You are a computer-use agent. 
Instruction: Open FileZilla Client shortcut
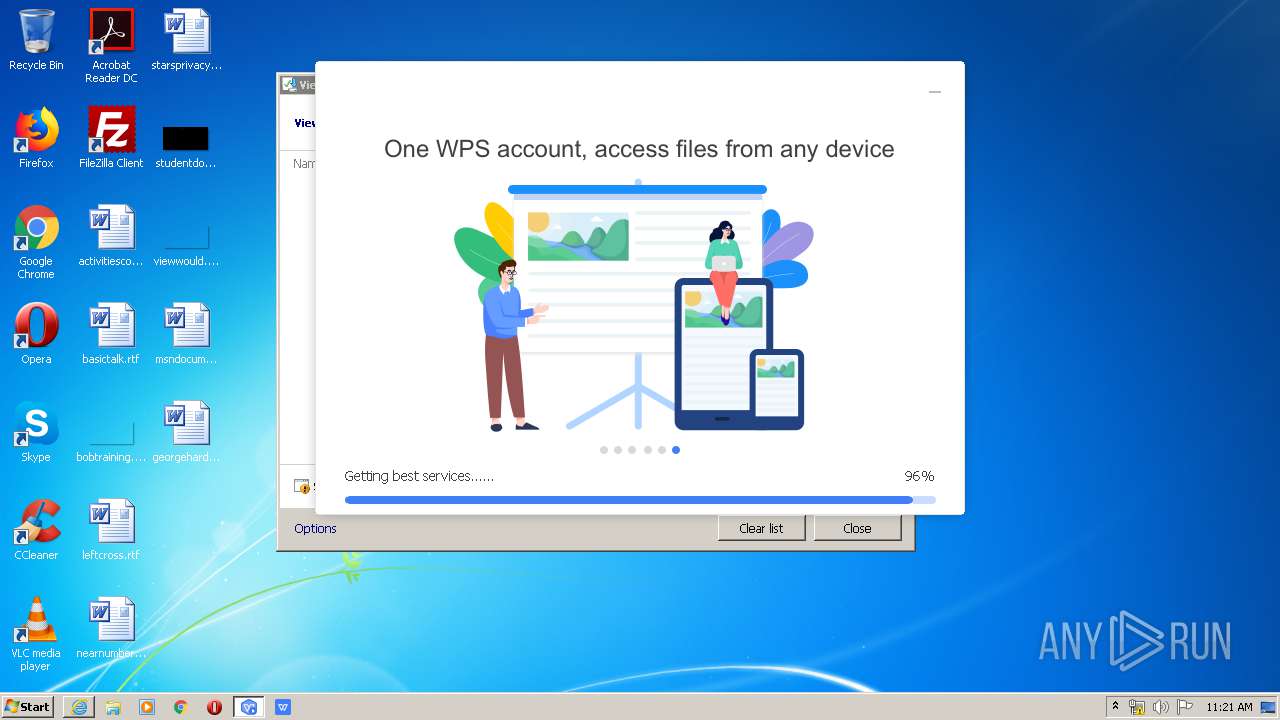tap(111, 138)
